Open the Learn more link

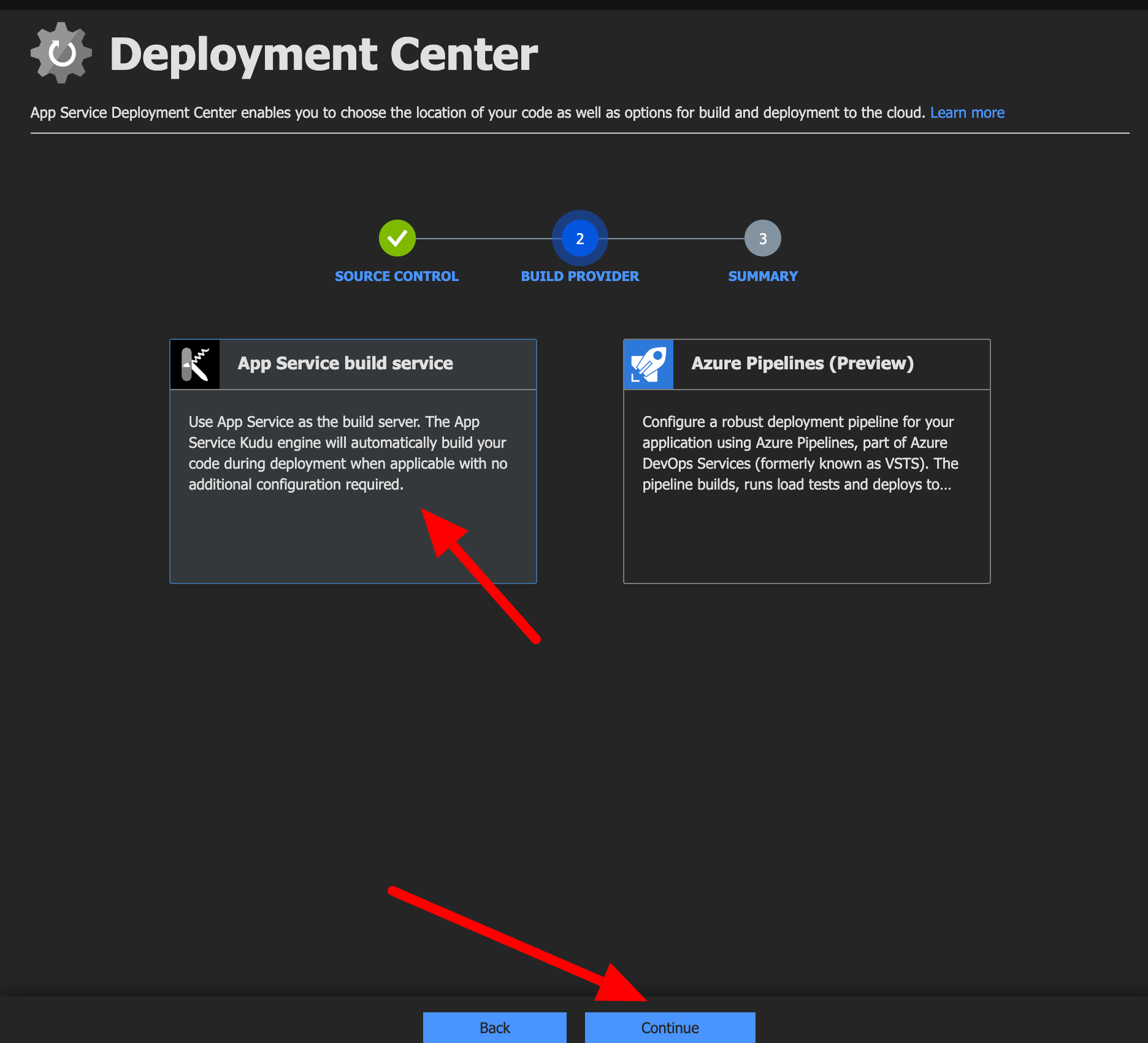click(x=967, y=113)
